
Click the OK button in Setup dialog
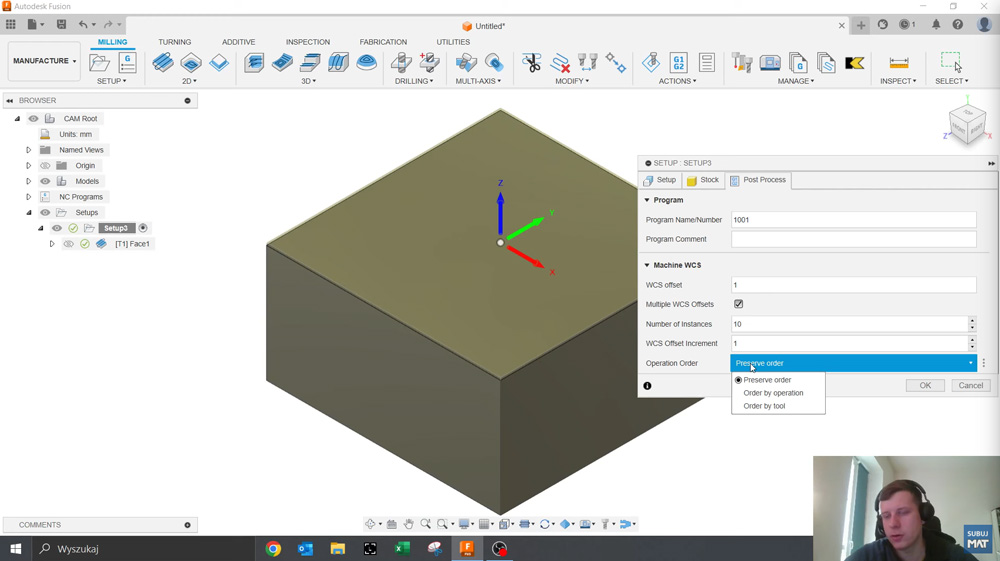924,385
